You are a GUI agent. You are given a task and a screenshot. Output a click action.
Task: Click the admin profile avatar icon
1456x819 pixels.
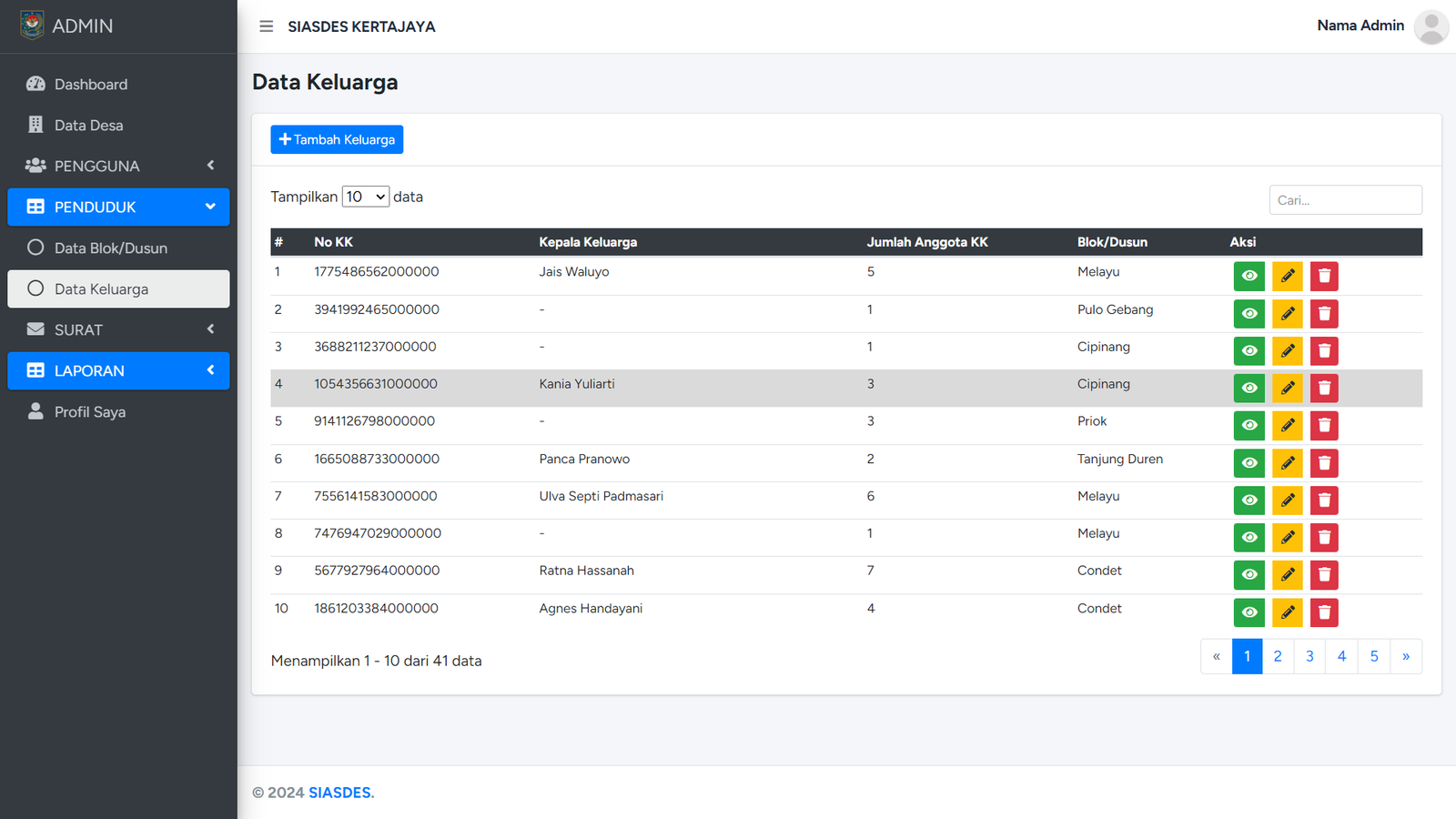(x=1431, y=26)
